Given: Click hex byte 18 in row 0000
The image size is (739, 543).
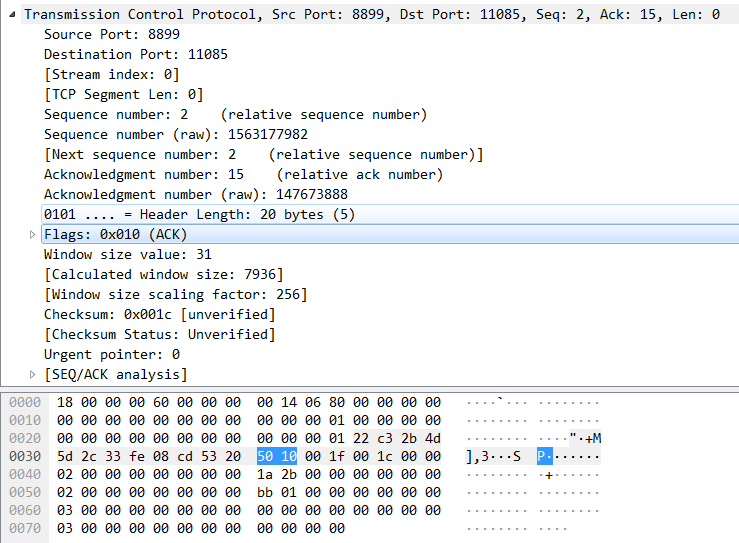Looking at the screenshot, I should tap(65, 402).
